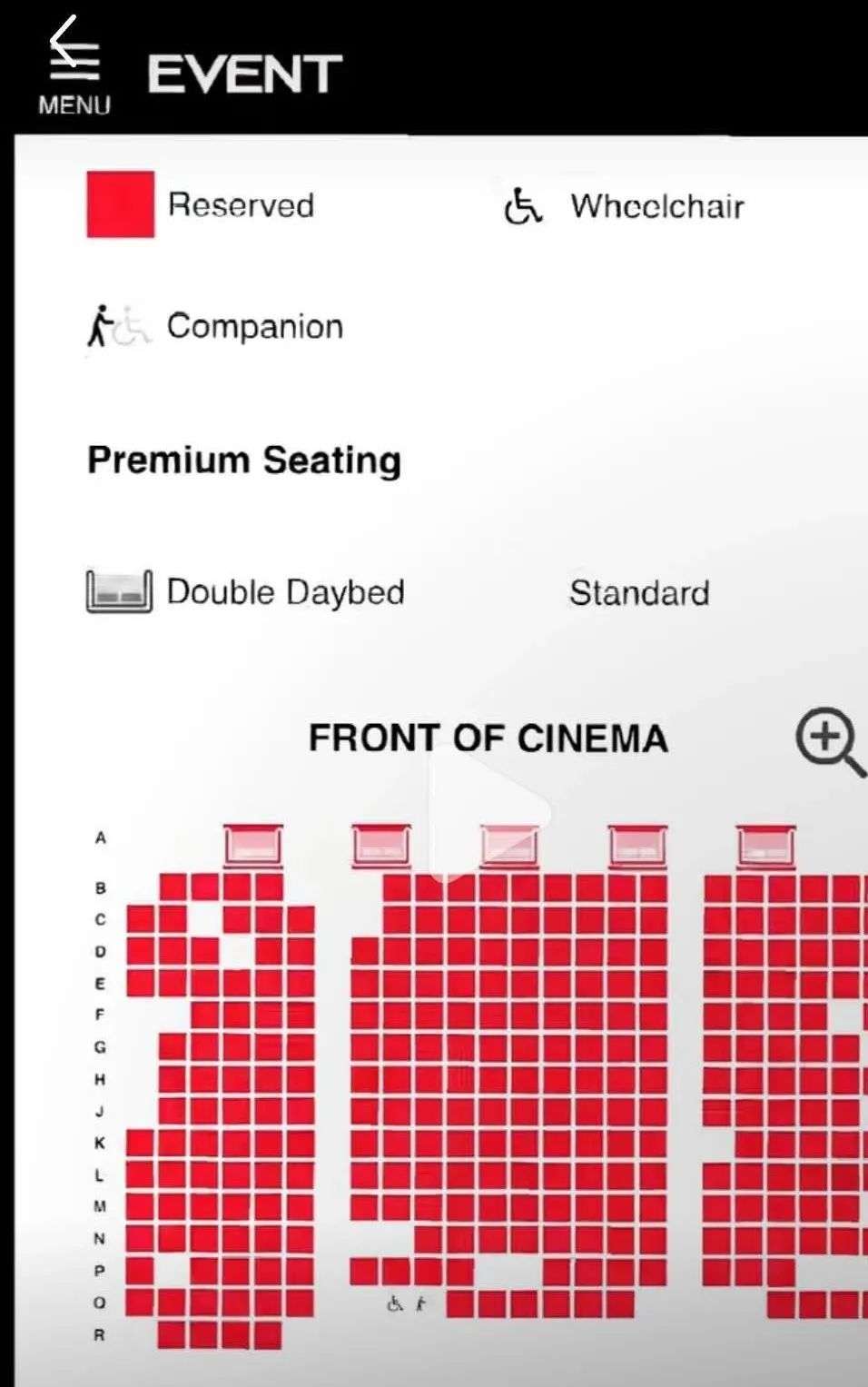The width and height of the screenshot is (868, 1387).
Task: Click the red Reserved legend swatch
Action: coord(120,204)
